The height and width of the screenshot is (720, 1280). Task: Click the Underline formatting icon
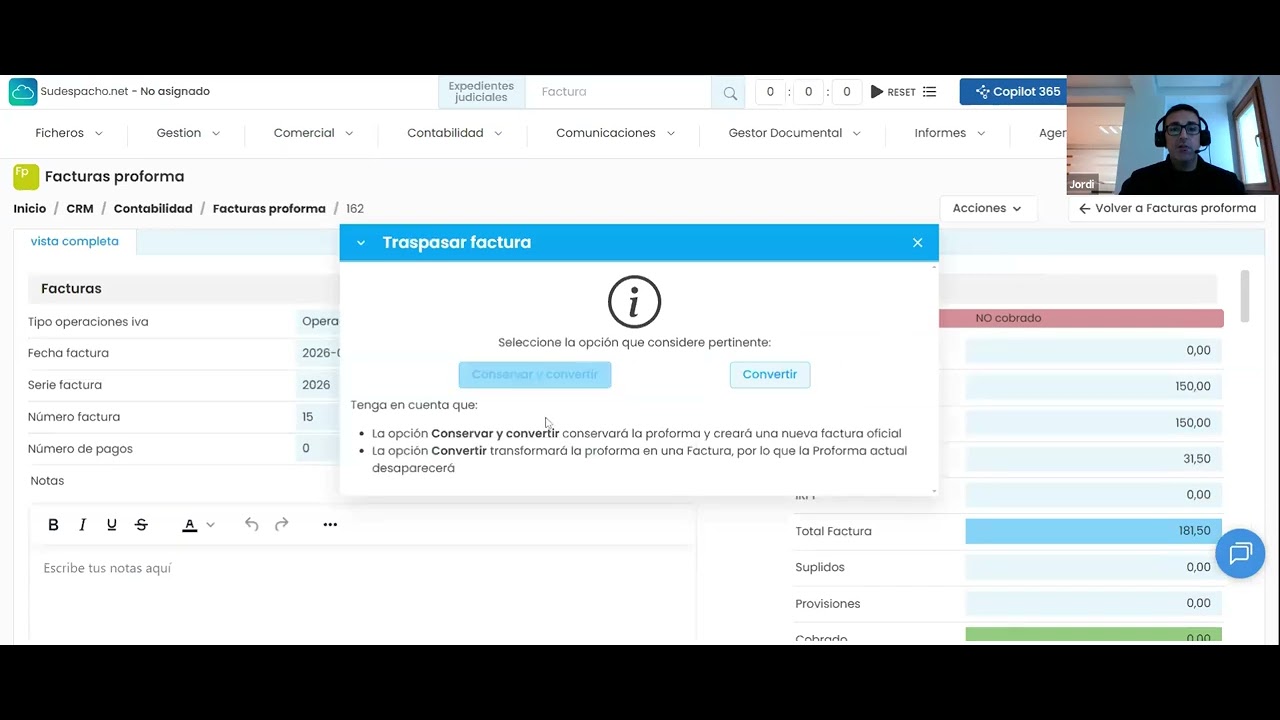tap(112, 525)
